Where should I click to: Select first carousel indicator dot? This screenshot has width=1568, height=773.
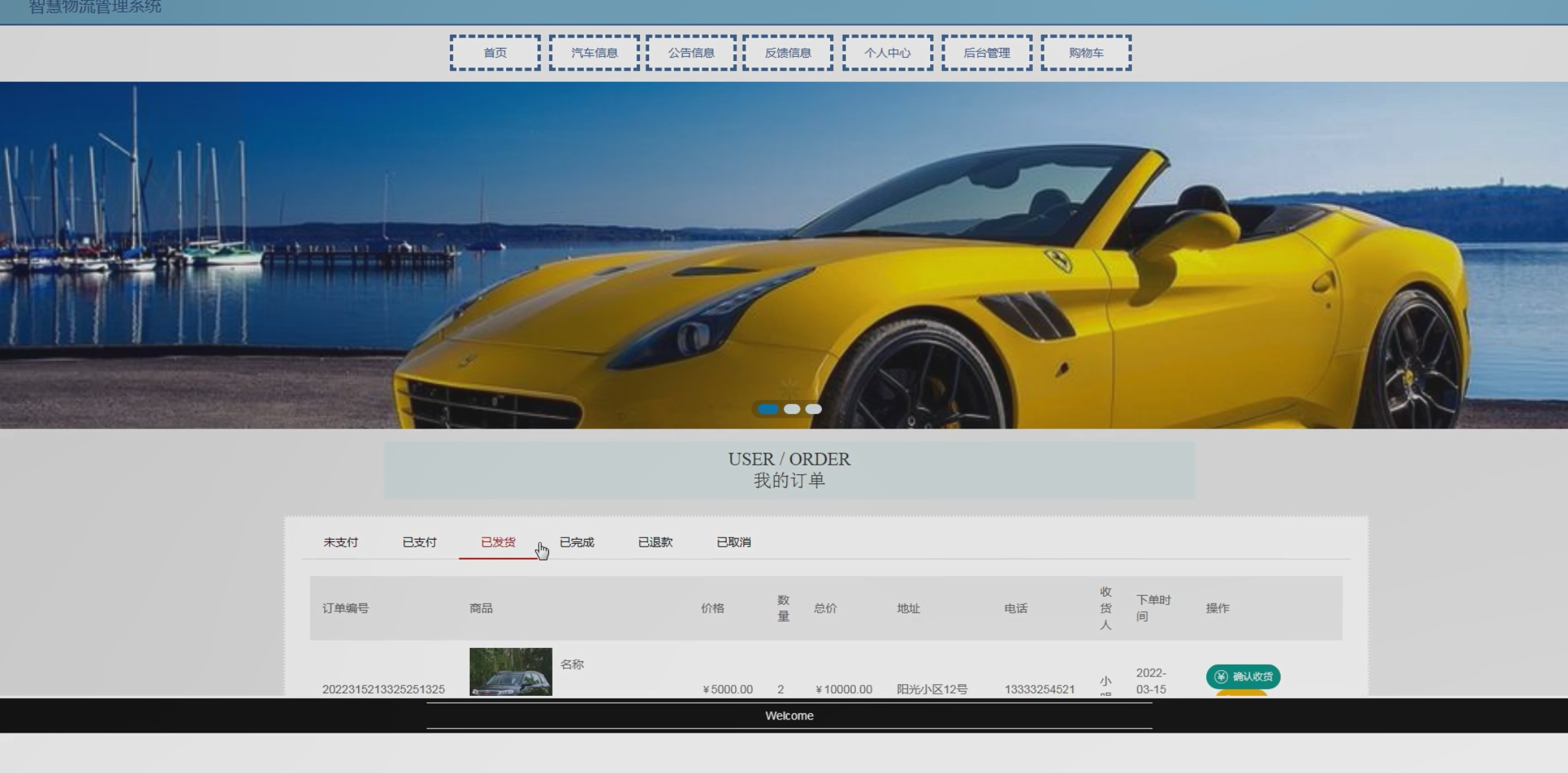point(768,409)
